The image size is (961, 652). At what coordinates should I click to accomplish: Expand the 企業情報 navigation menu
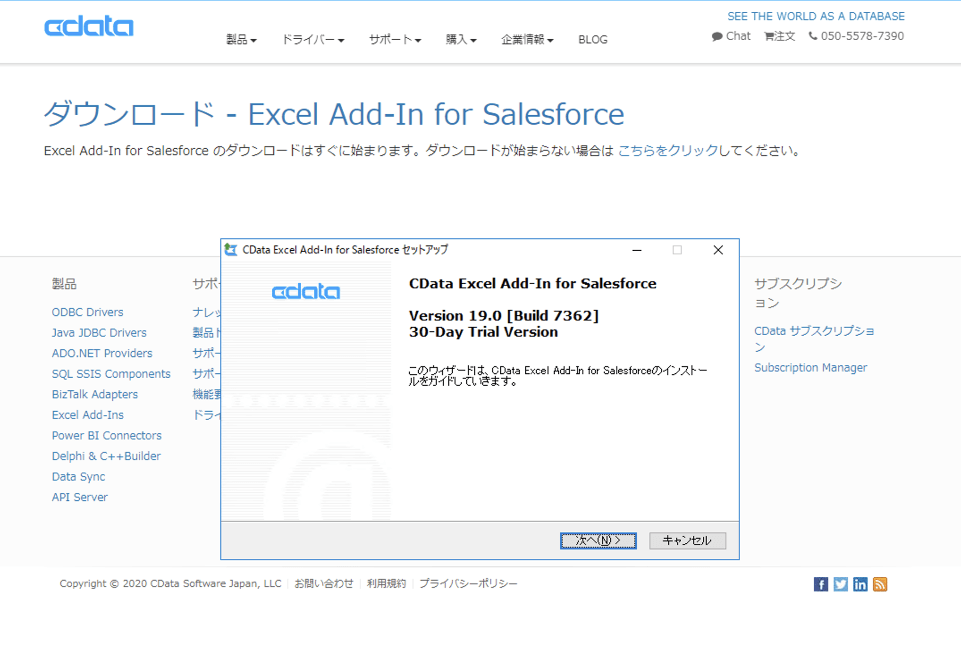(527, 39)
